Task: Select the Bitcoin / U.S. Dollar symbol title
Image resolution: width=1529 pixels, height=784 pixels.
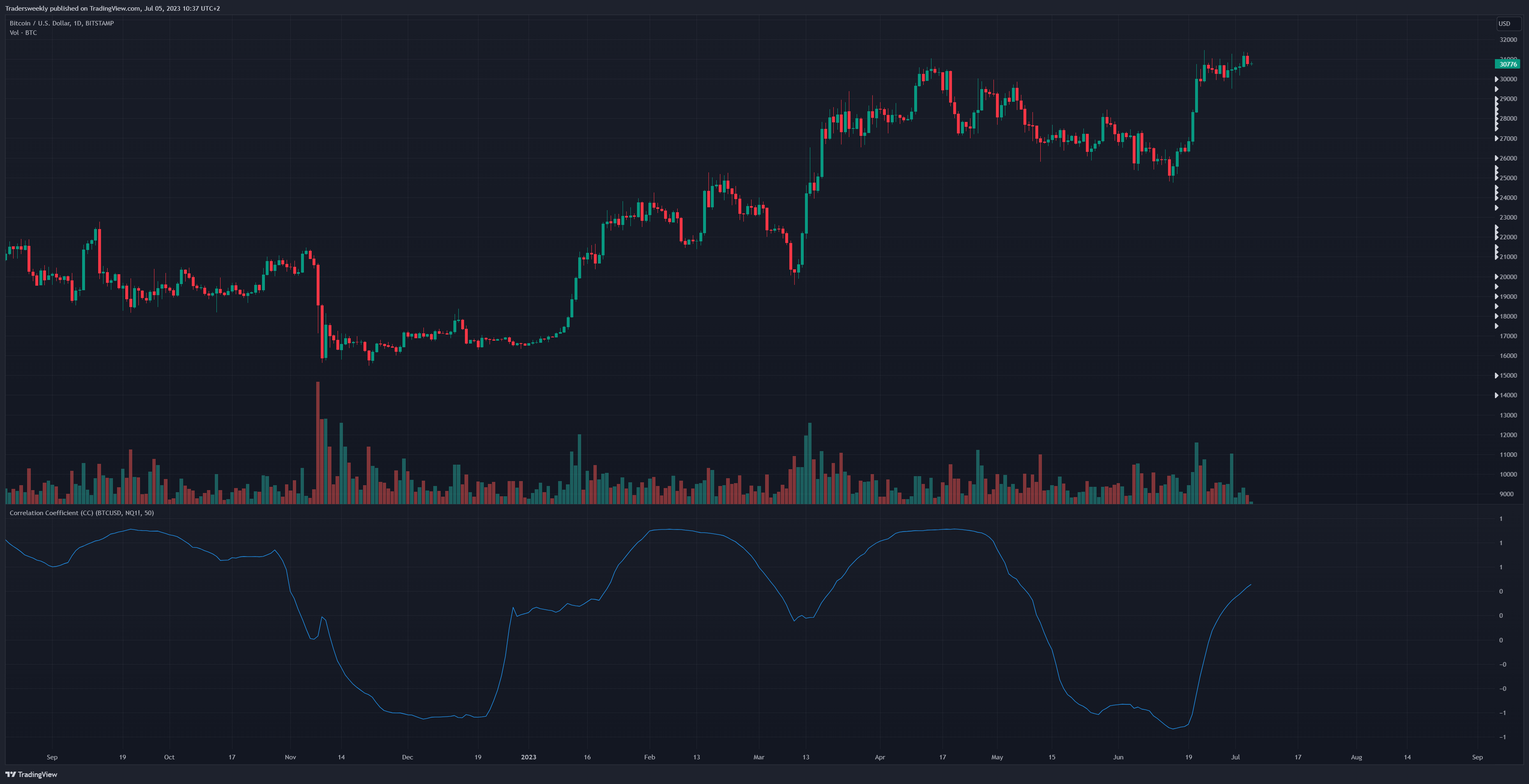Action: pos(62,23)
